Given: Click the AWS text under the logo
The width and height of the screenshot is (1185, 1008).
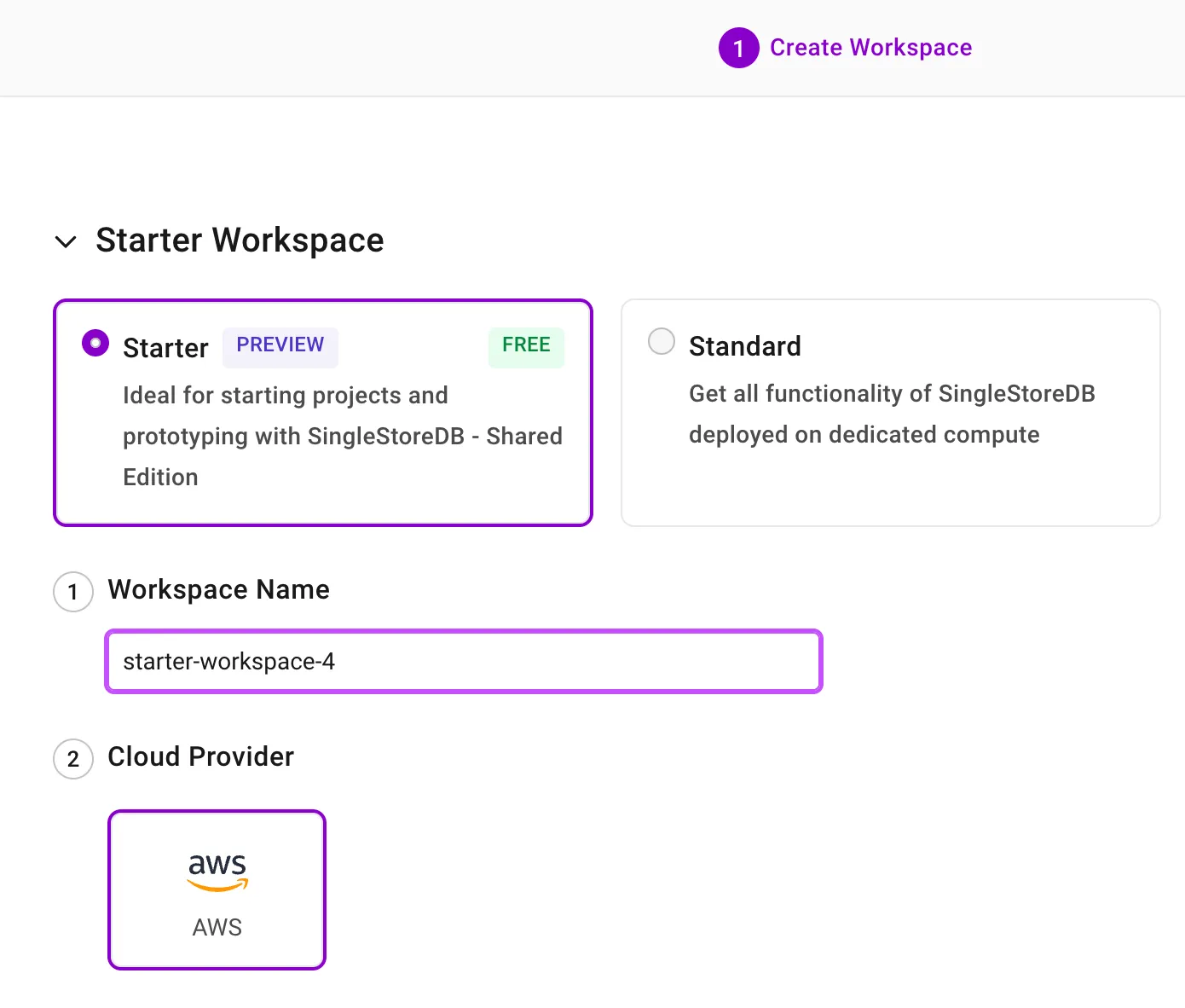Looking at the screenshot, I should pos(217,928).
